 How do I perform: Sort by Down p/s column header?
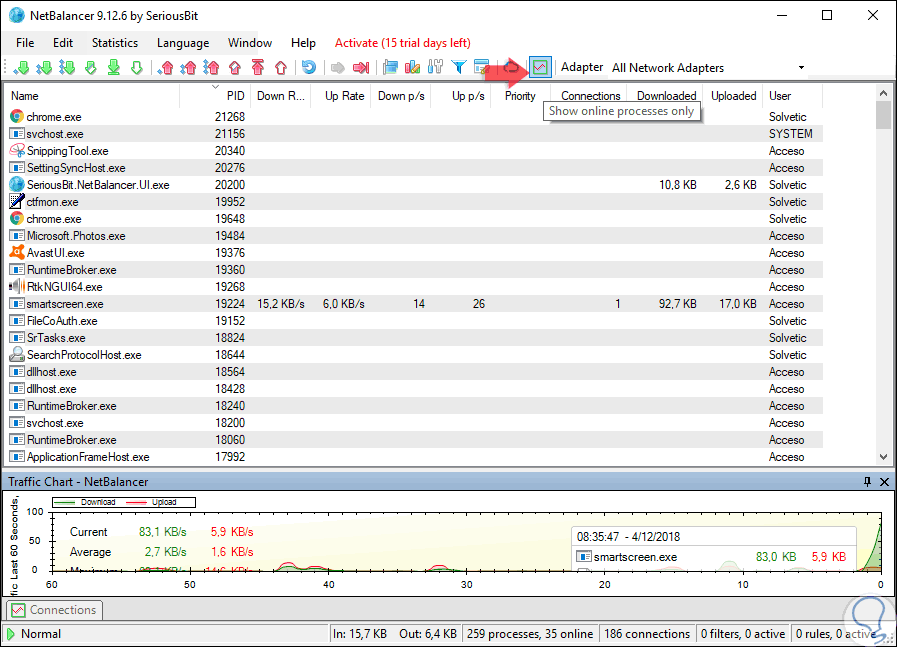pos(400,96)
